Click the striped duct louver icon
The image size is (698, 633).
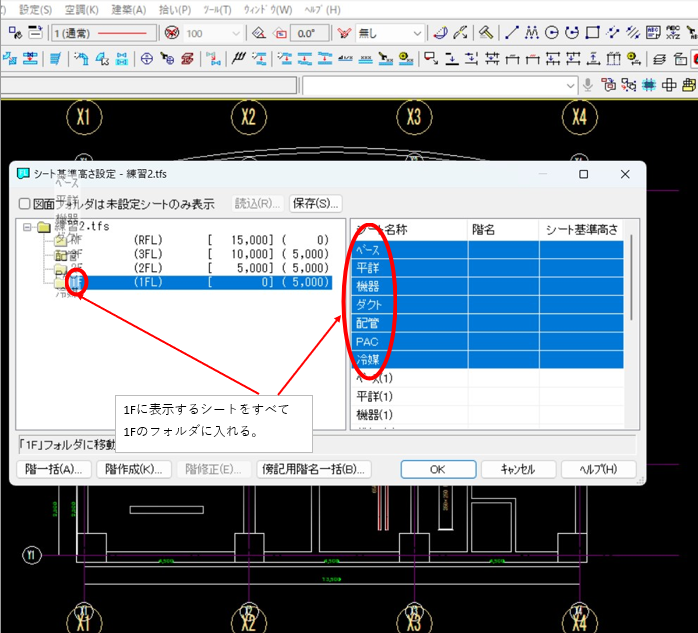[x=55, y=59]
